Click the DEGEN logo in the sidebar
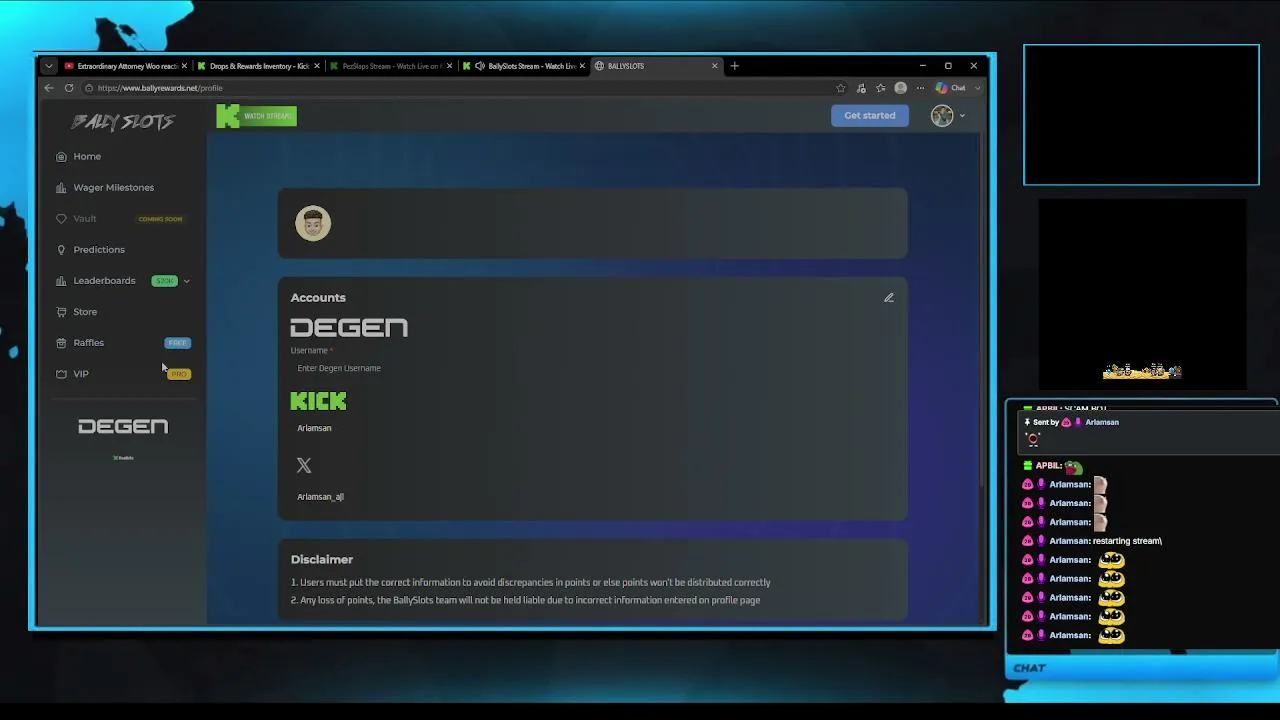 tap(123, 427)
